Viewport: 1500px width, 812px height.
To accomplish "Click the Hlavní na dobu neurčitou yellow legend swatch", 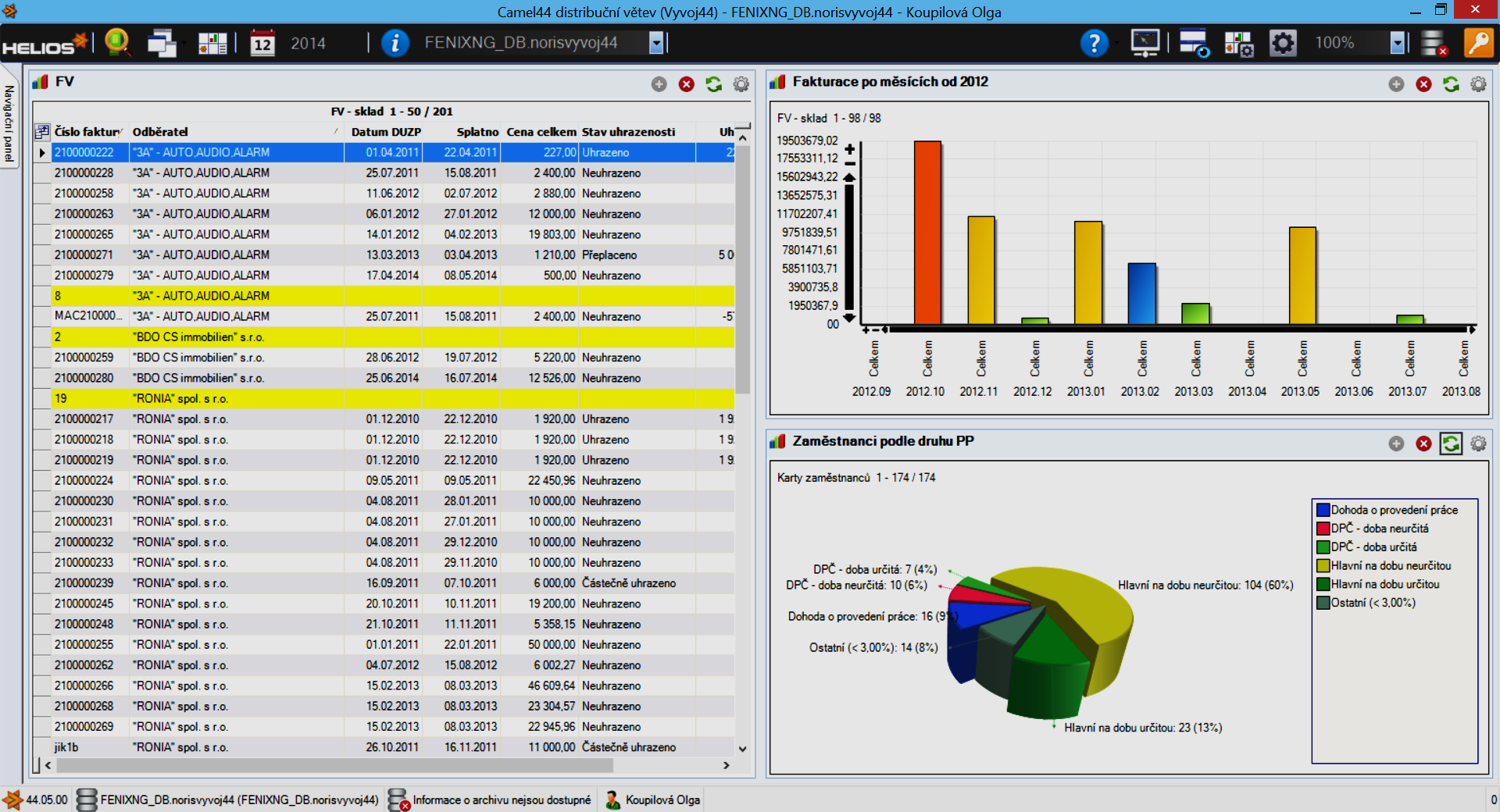I will [1323, 566].
